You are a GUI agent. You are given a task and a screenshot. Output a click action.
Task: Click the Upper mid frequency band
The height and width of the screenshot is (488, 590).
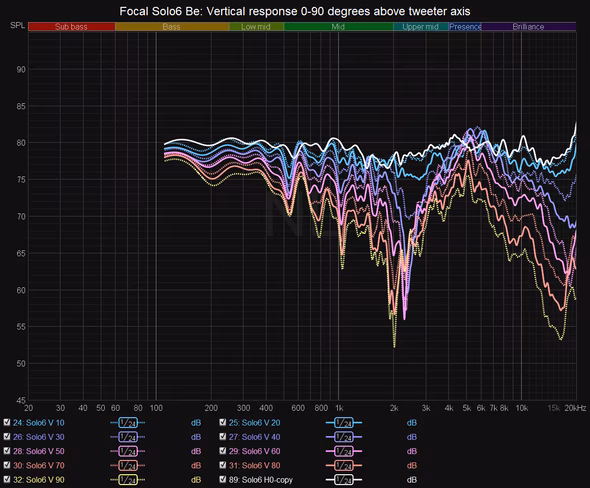[421, 27]
